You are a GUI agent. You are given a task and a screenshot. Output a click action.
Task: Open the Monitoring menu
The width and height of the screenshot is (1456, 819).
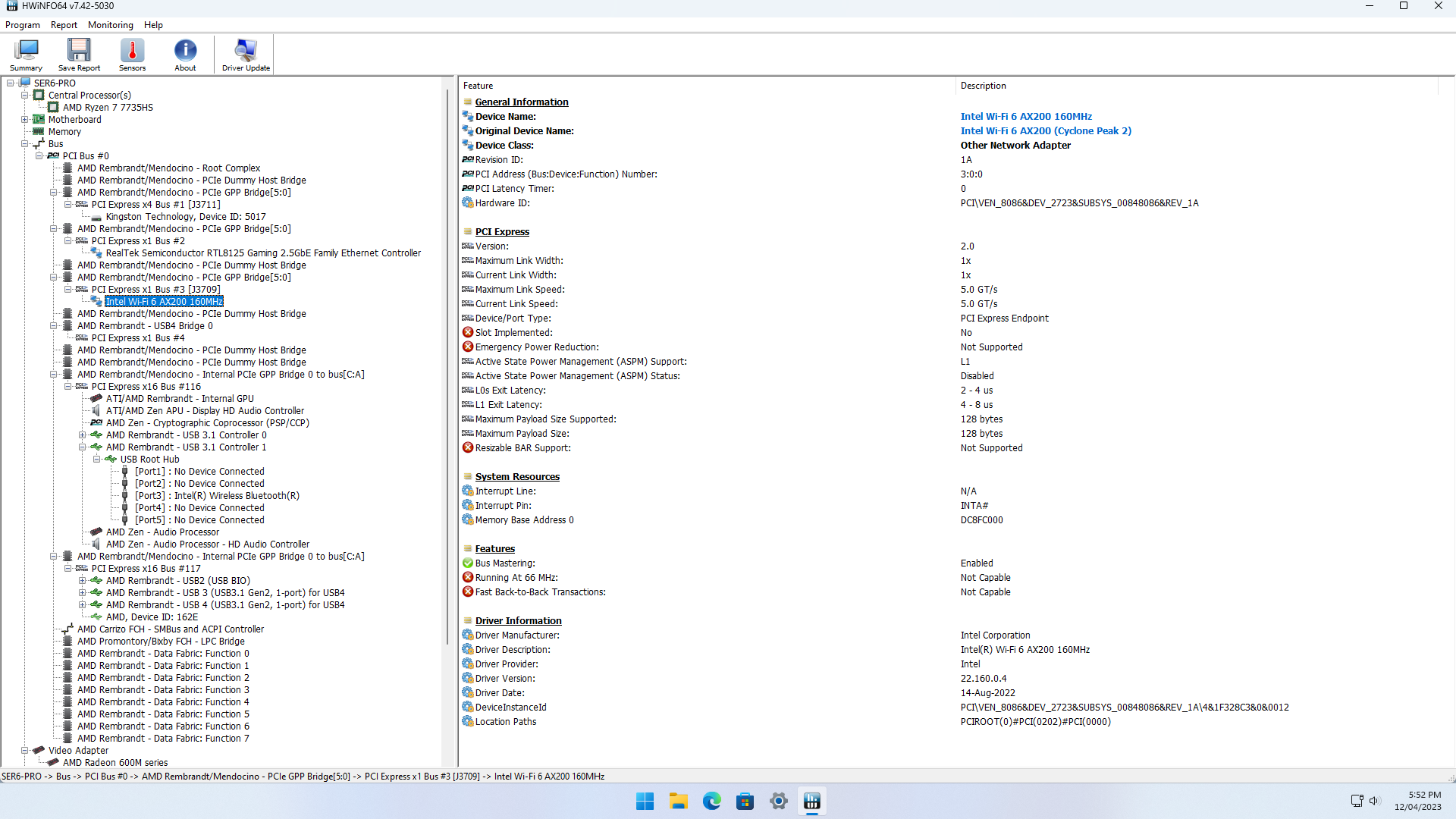pyautogui.click(x=111, y=25)
